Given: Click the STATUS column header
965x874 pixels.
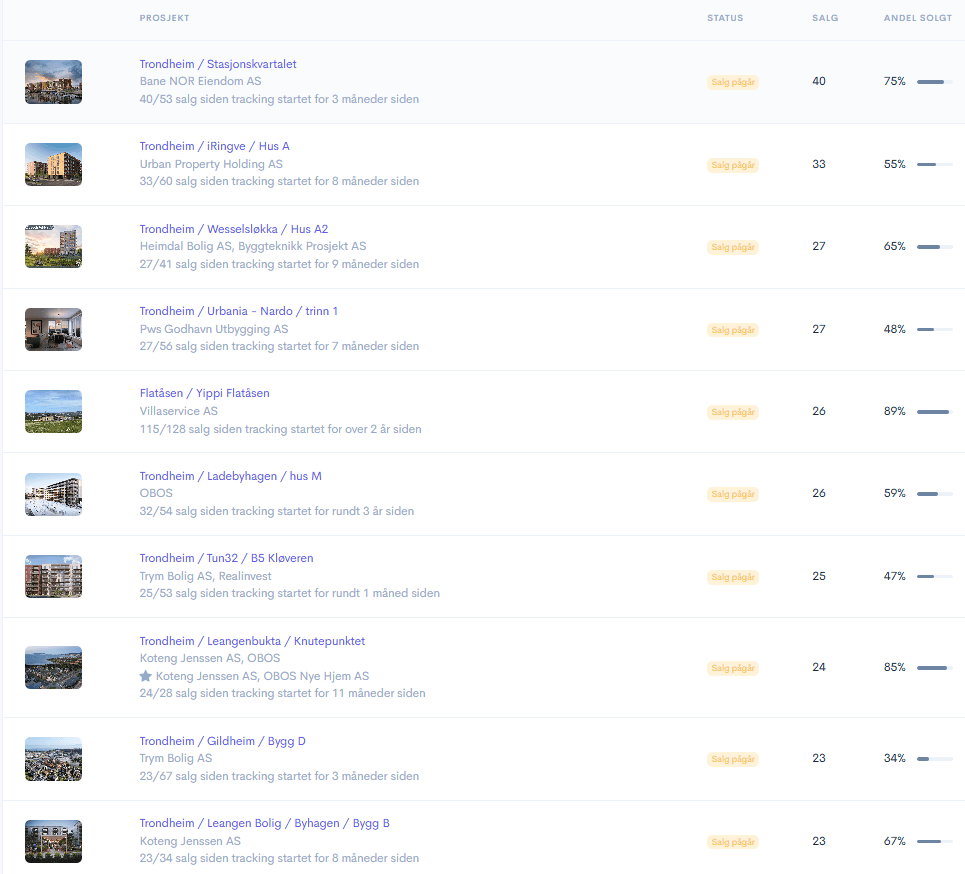Looking at the screenshot, I should click(725, 18).
